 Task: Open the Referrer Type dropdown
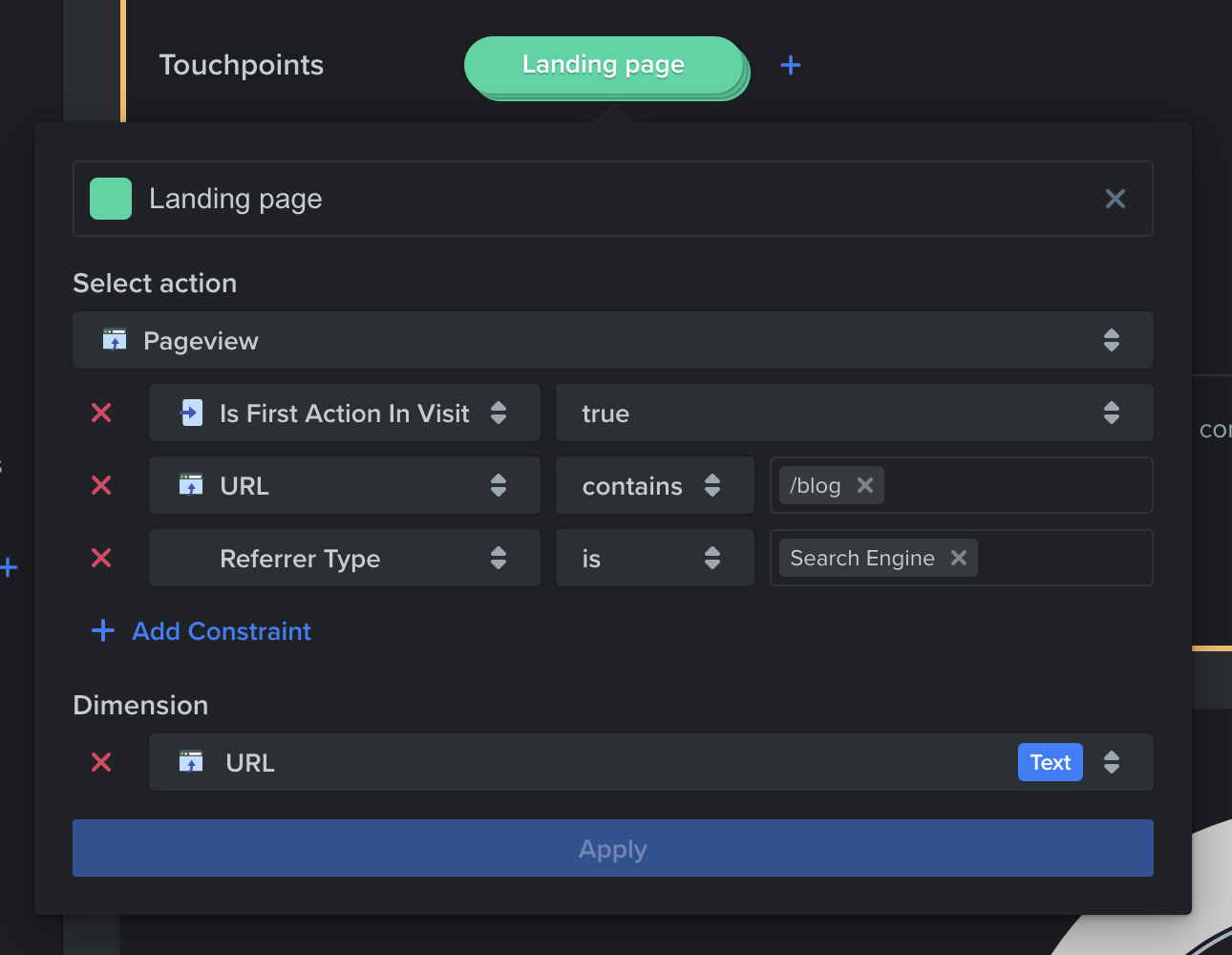(x=345, y=558)
